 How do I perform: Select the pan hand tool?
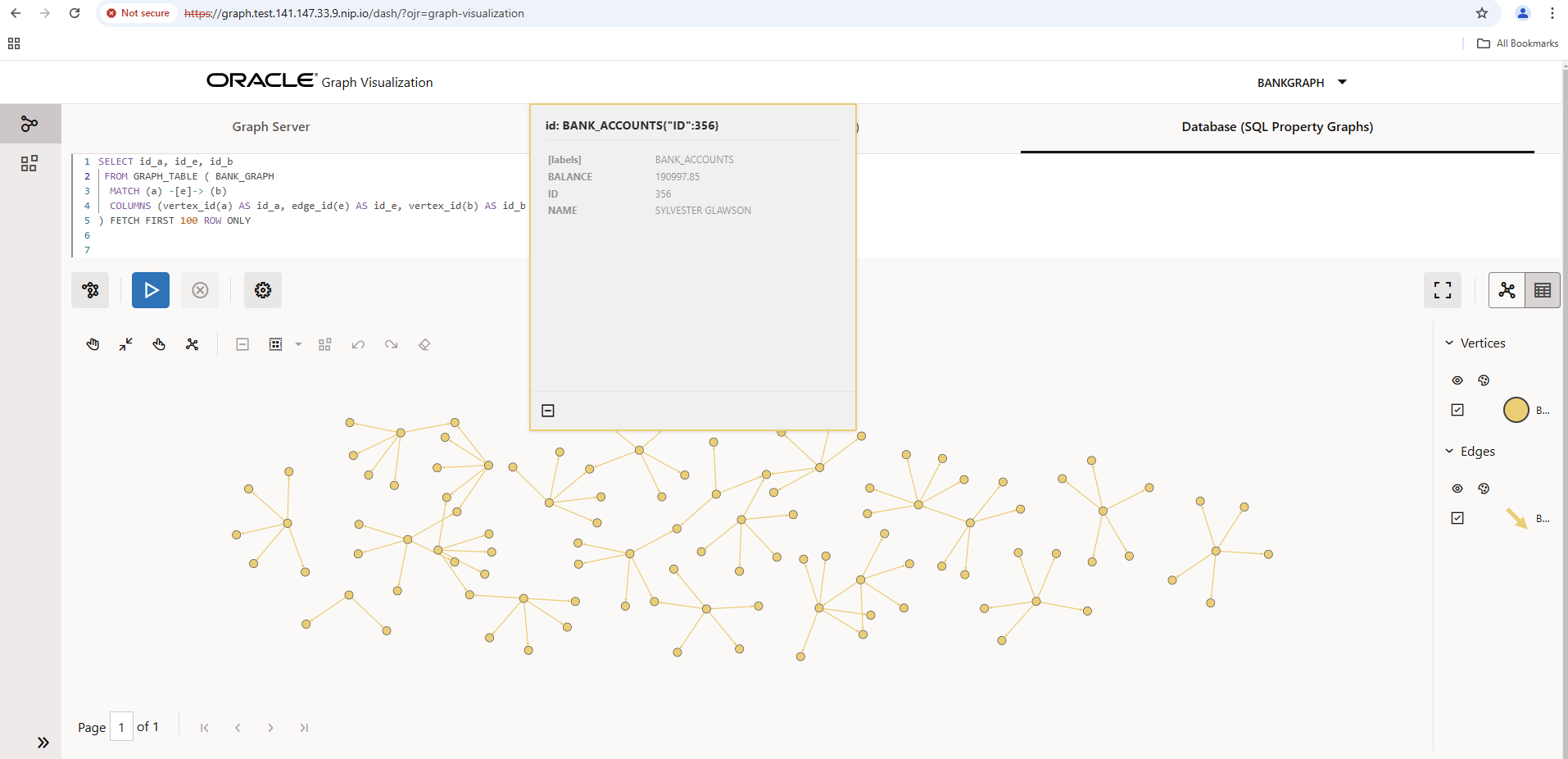(x=93, y=344)
